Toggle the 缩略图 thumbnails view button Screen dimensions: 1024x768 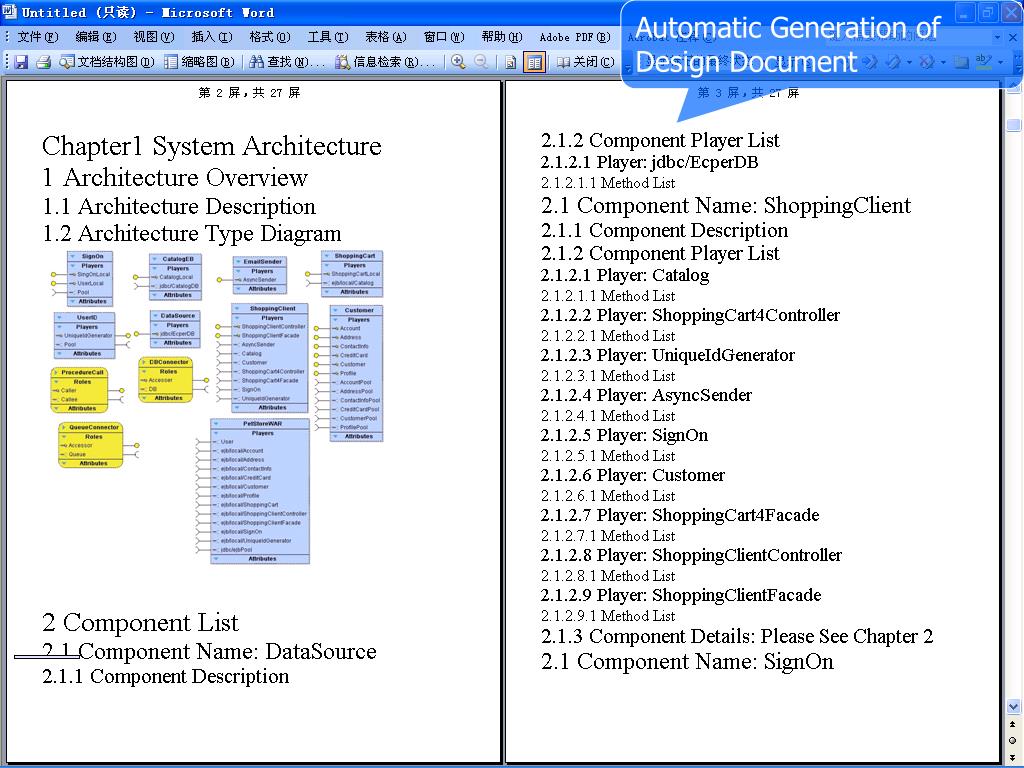point(199,62)
